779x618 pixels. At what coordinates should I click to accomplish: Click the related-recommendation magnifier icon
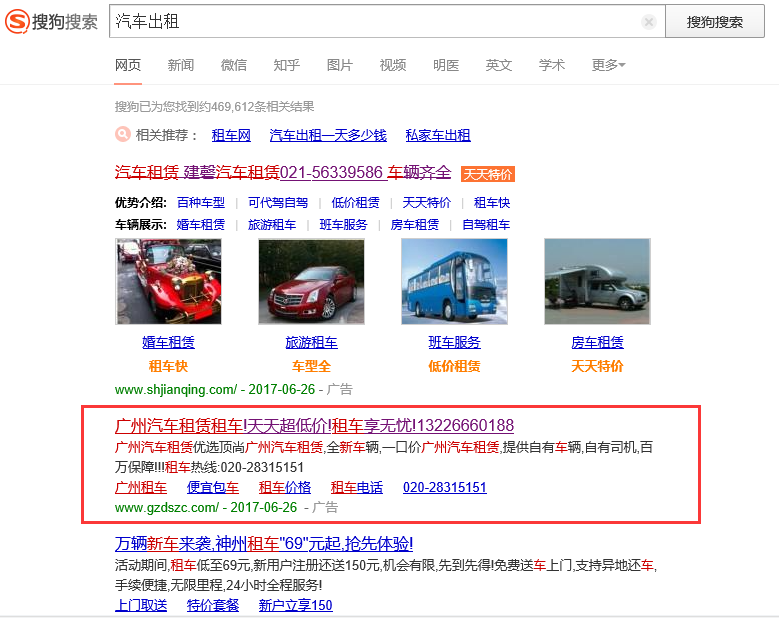pos(122,135)
